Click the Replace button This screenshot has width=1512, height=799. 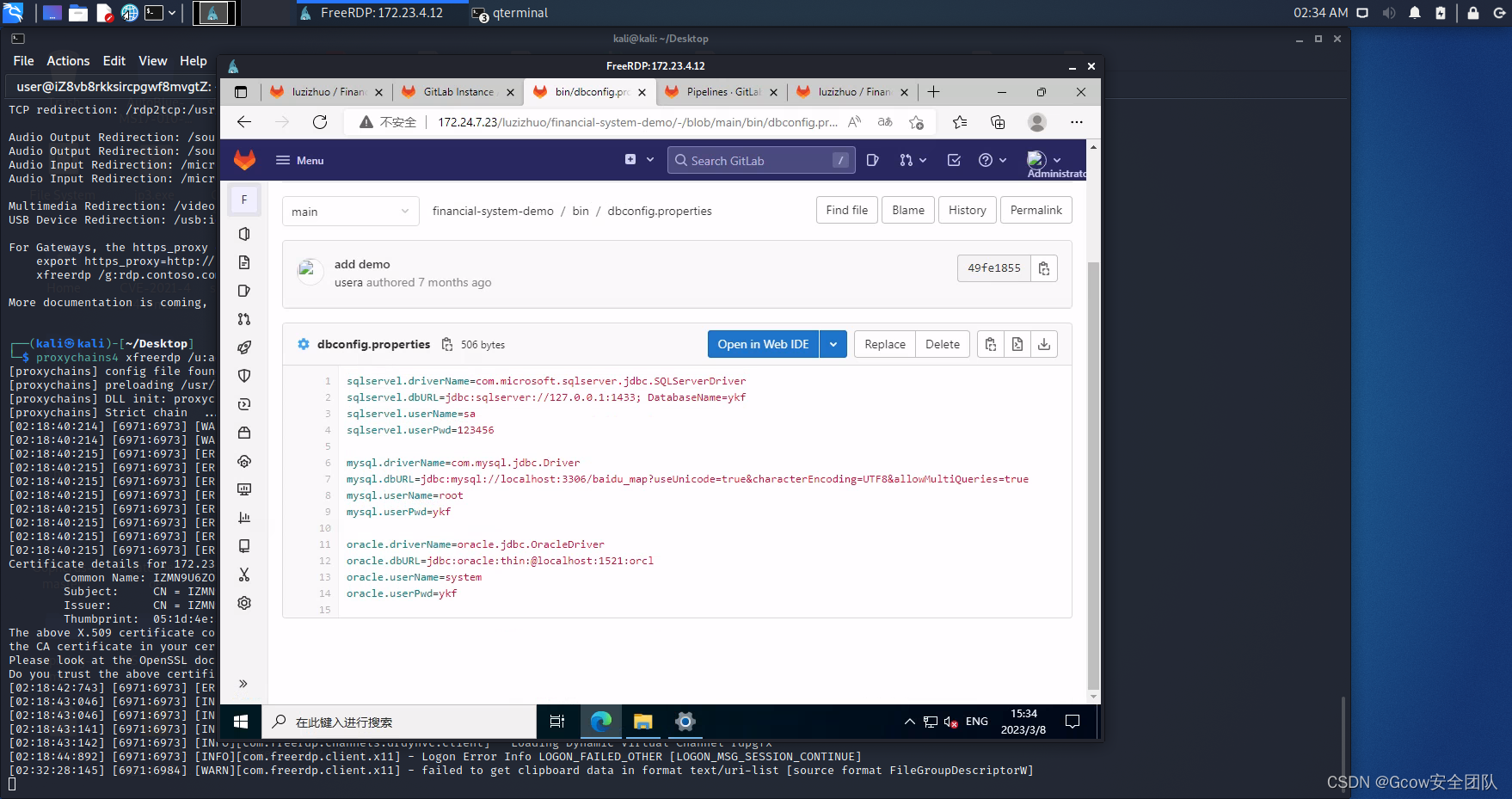click(x=884, y=344)
